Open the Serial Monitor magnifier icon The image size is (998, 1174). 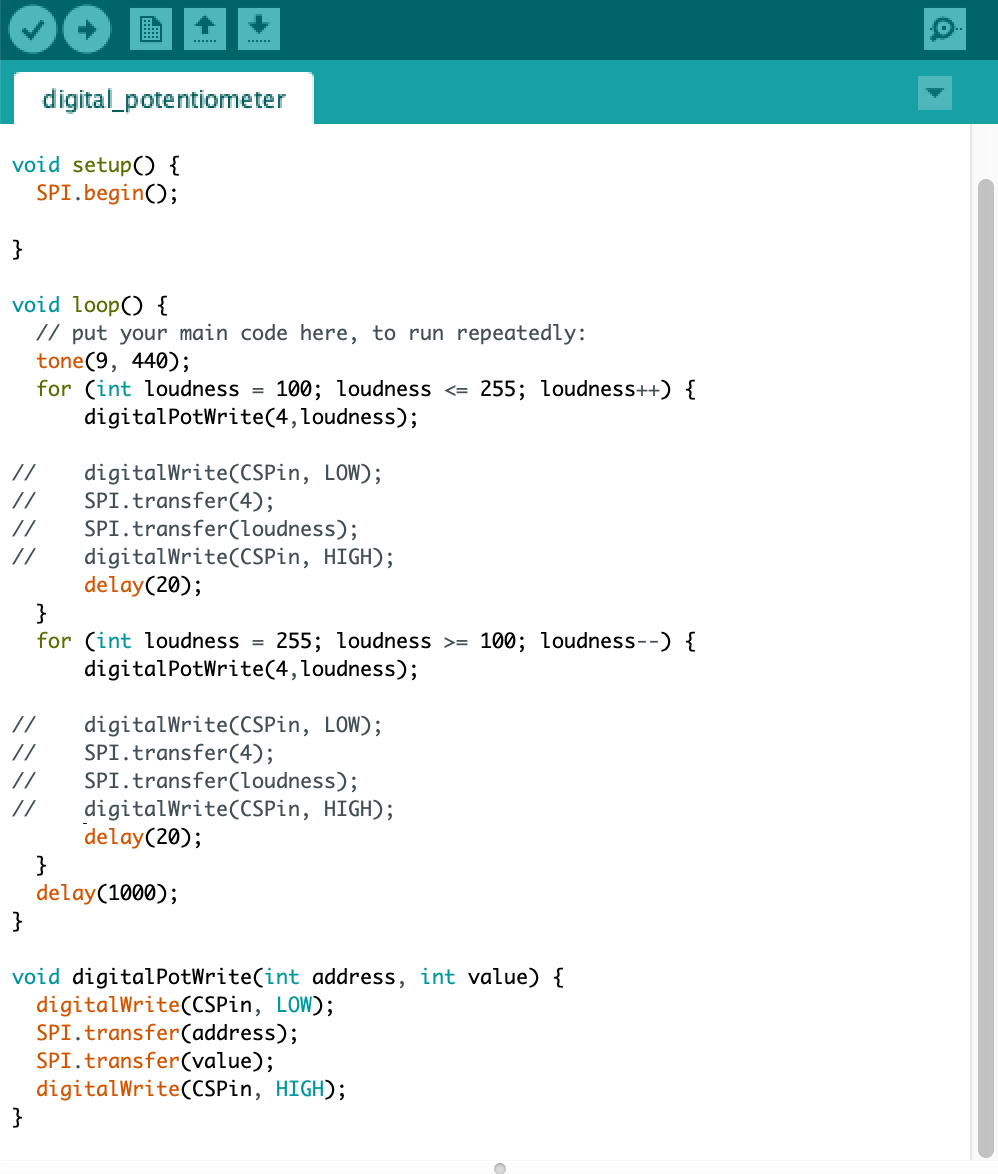944,29
